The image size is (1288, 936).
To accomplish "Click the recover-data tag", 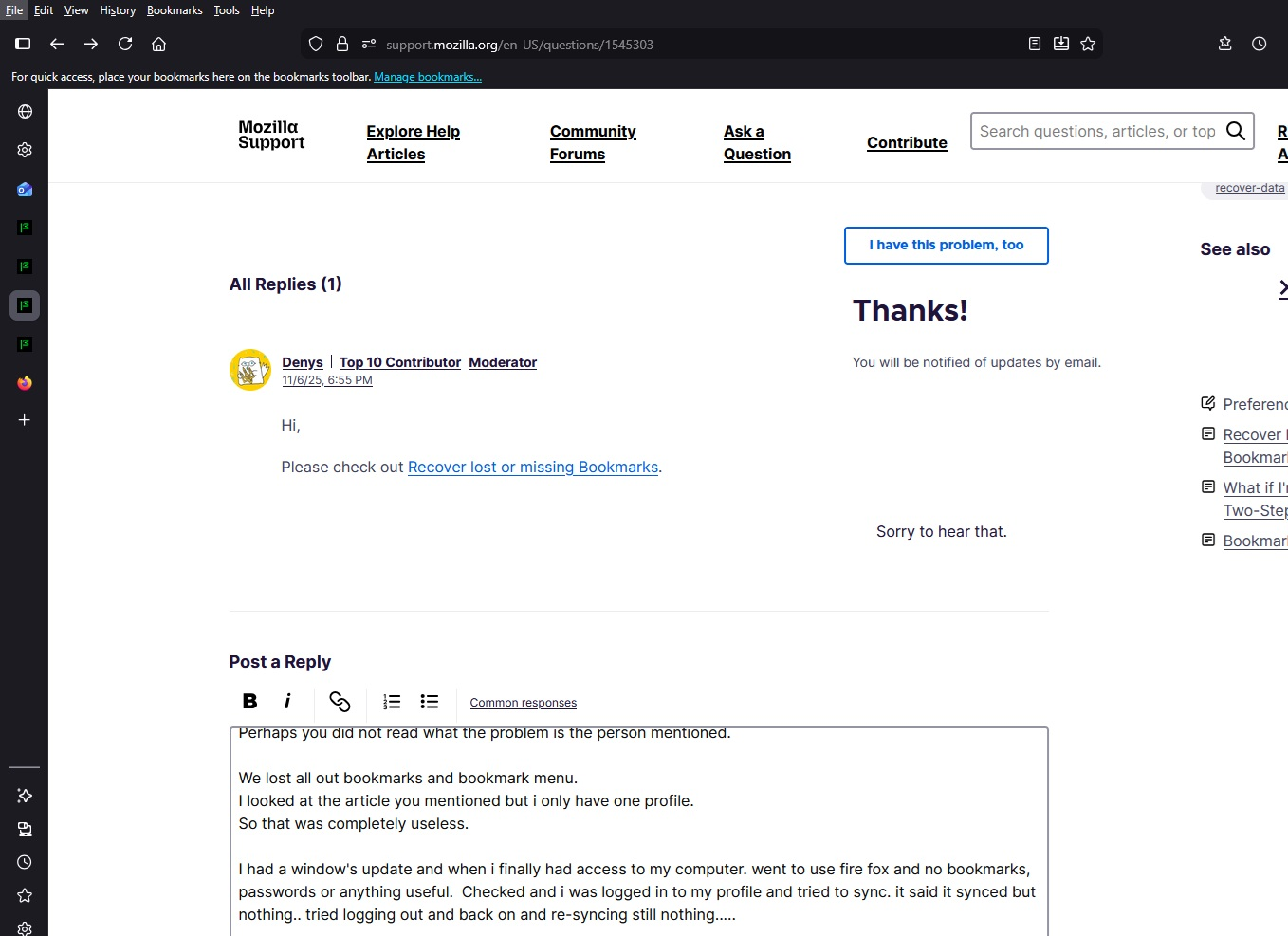I will click(1250, 188).
